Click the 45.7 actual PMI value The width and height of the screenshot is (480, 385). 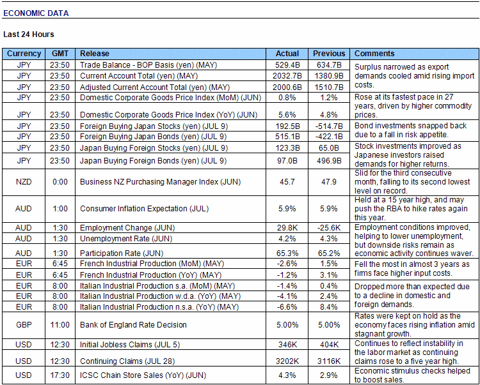pos(287,182)
